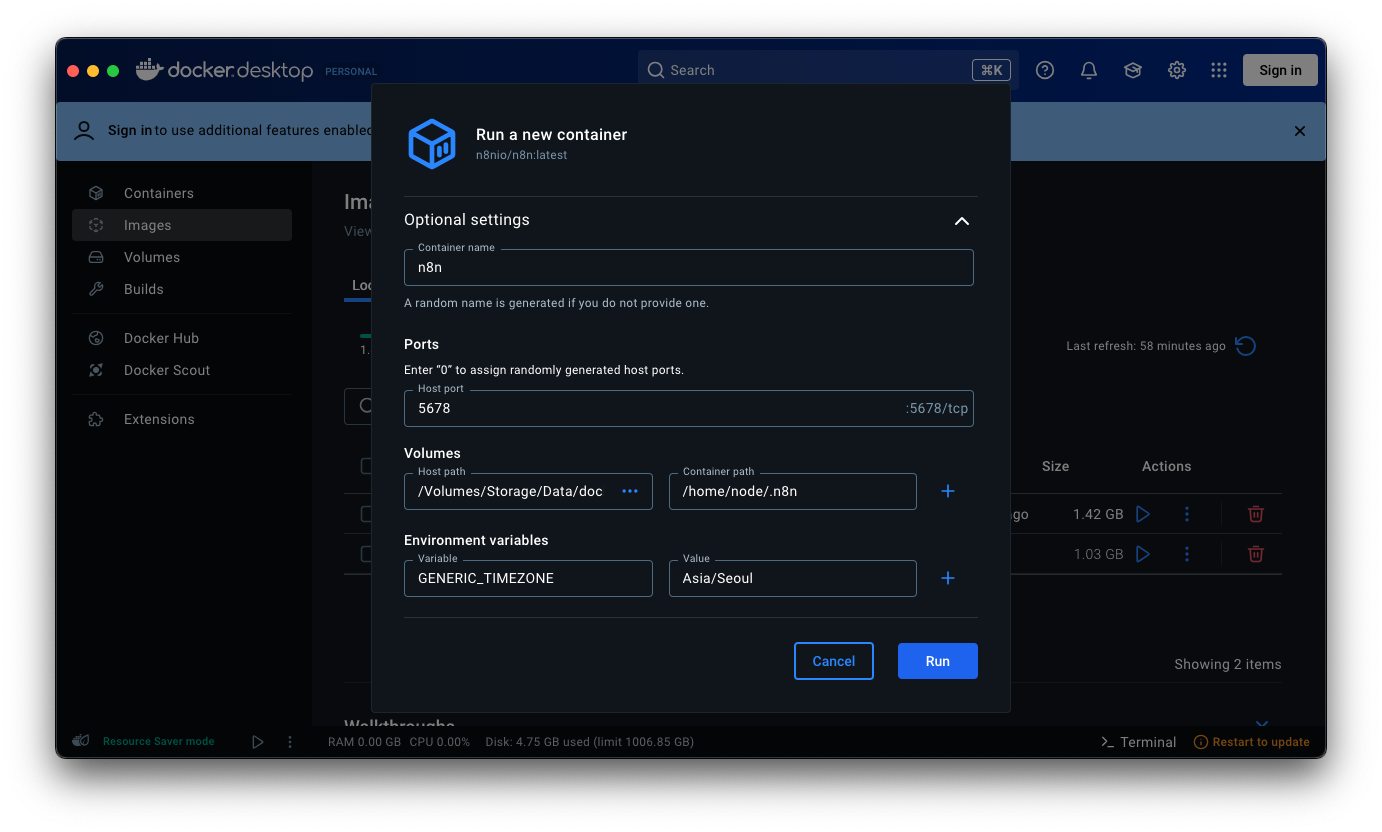The height and width of the screenshot is (832, 1382).
Task: Click the Container name field
Action: pyautogui.click(x=689, y=267)
